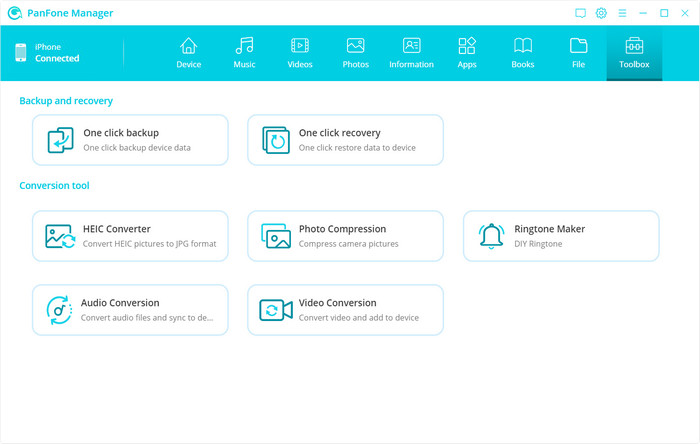This screenshot has width=700, height=444.
Task: Click the 'PanFone Manager' title text
Action: [70, 13]
